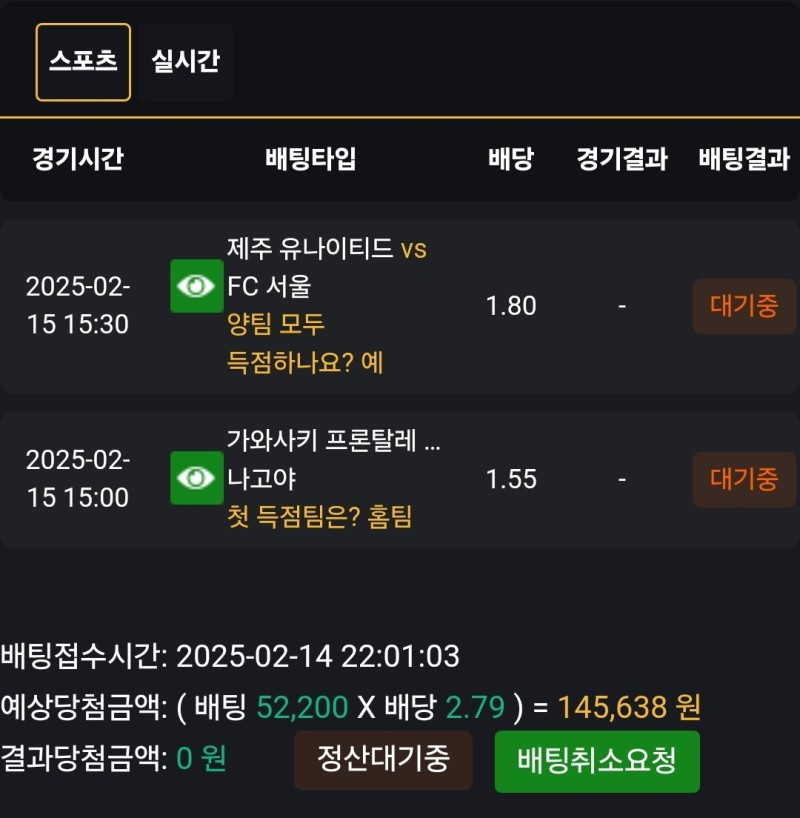Click 대기중 badge for the 1.80 odds bet
800x818 pixels.
[744, 306]
